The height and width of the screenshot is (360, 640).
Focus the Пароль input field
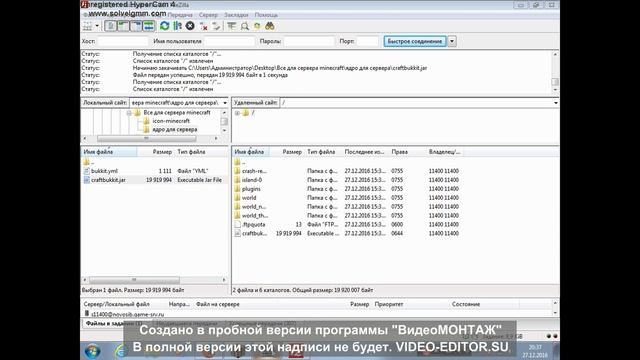[309, 41]
